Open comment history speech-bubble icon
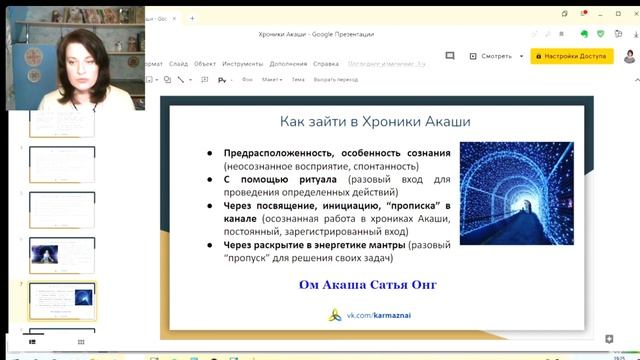This screenshot has height=360, width=640. [450, 56]
